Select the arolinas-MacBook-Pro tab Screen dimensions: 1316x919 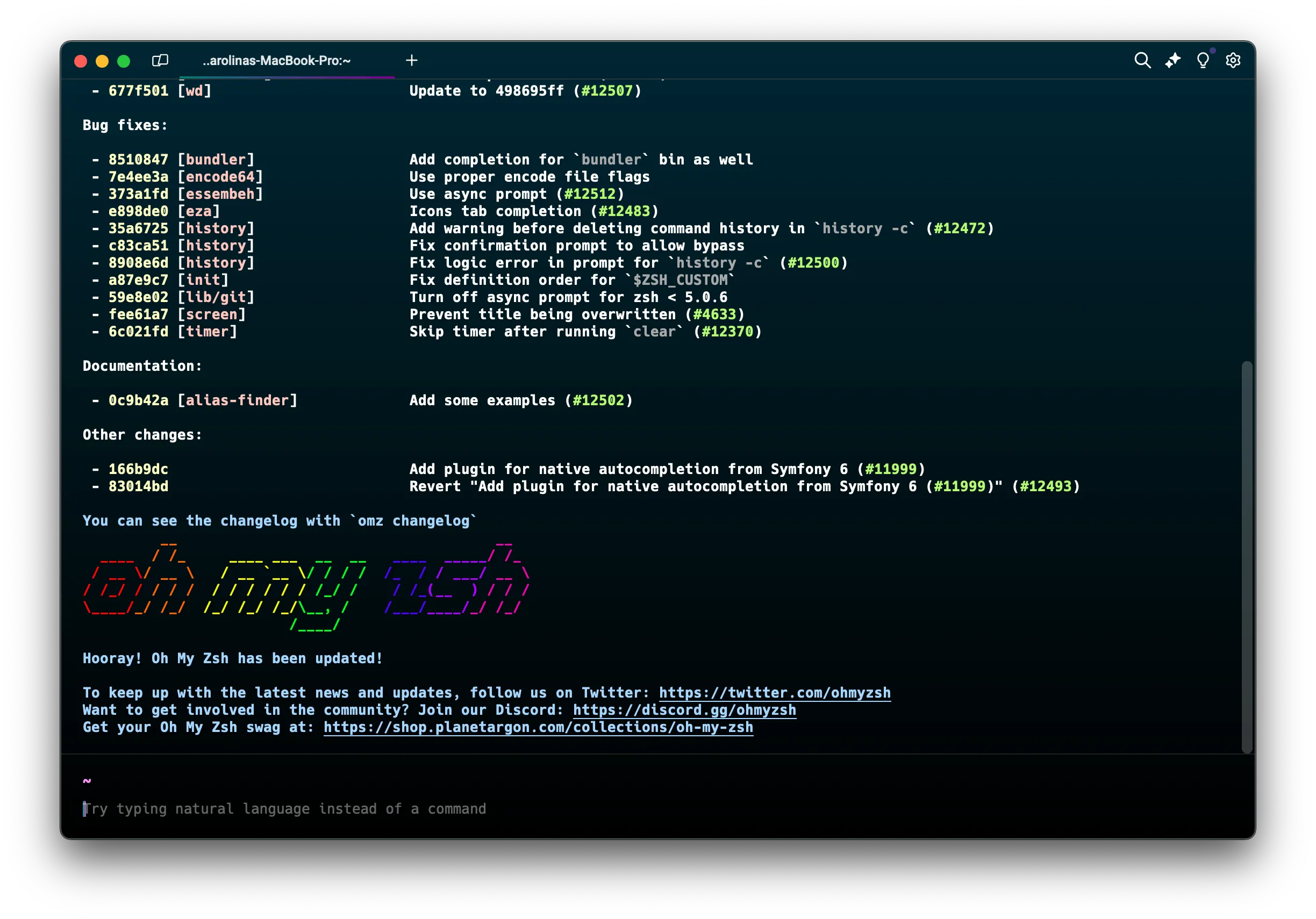click(x=276, y=61)
